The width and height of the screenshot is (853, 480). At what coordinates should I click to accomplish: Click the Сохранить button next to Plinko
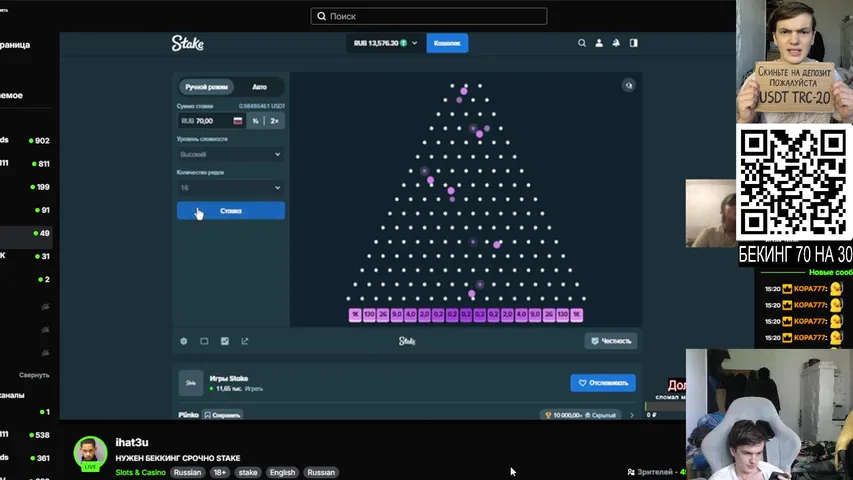(222, 415)
